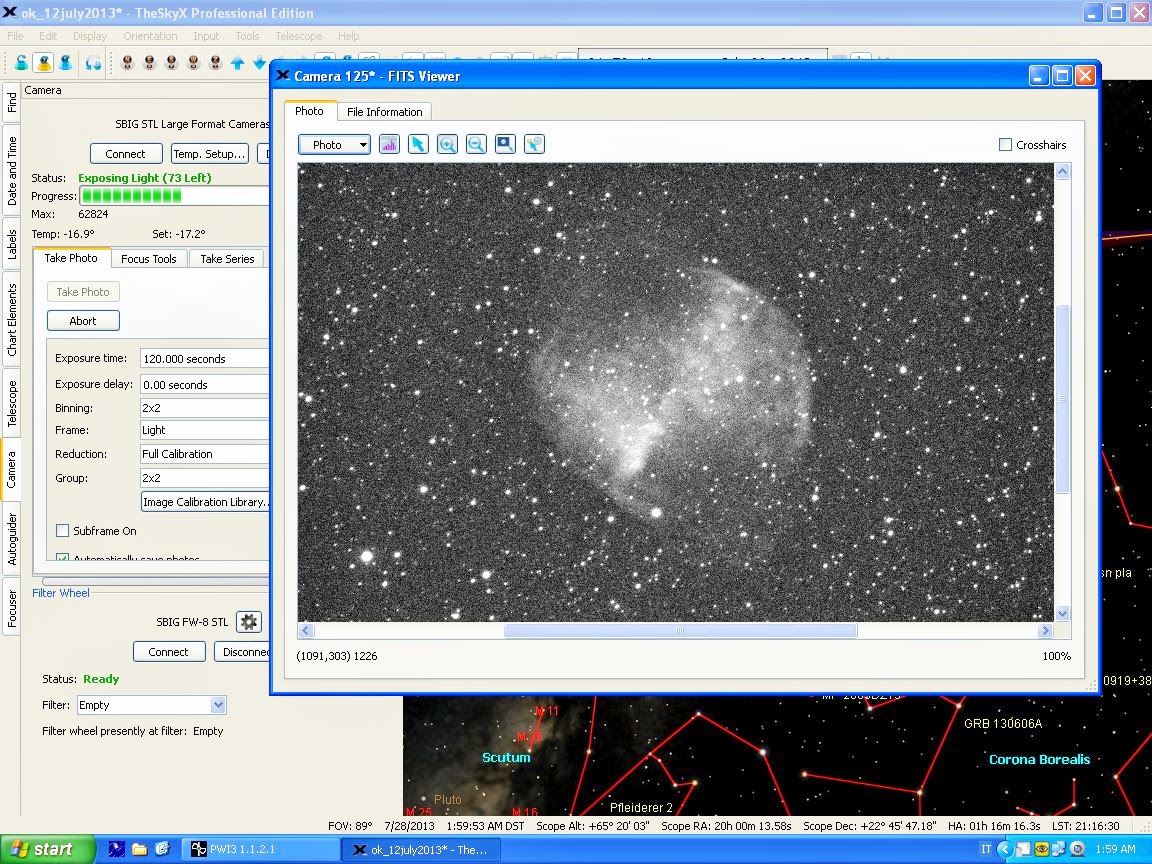Viewport: 1152px width, 864px height.
Task: Toggle the Subframe On checkbox
Action: 63,531
